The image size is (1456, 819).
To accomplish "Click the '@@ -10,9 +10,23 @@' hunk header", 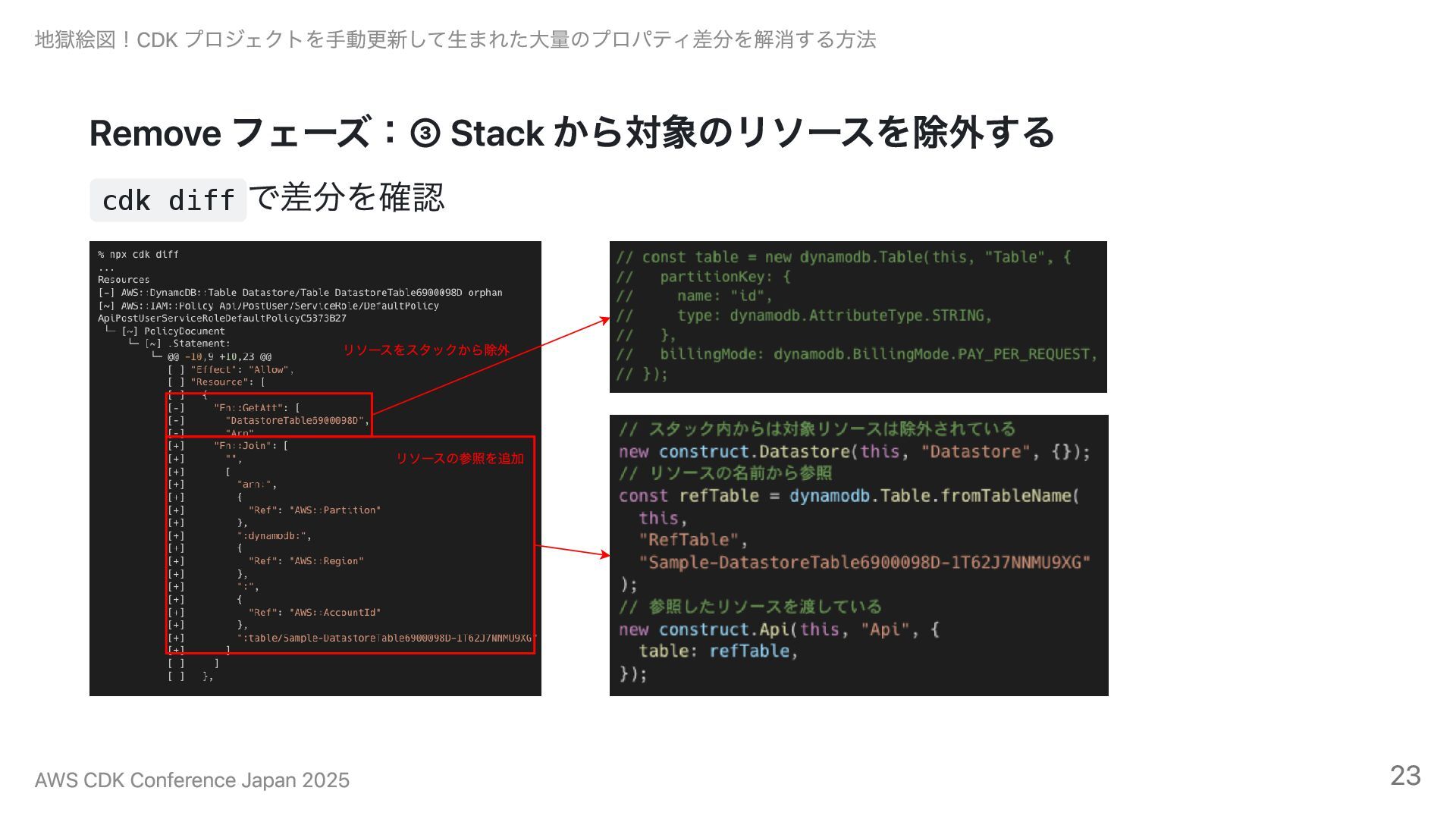I will pos(219,356).
